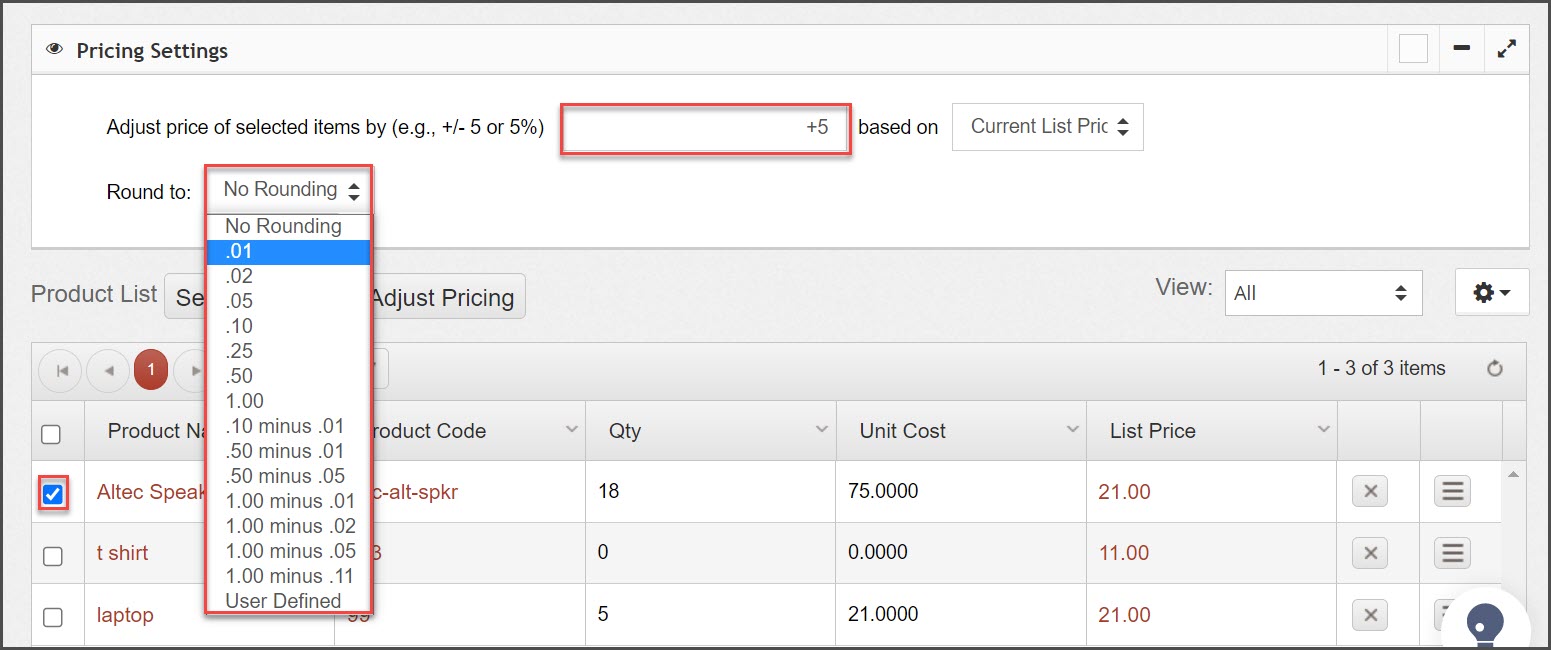The width and height of the screenshot is (1551, 650).
Task: Click the grid scrollbar up arrow
Action: coord(1513,474)
